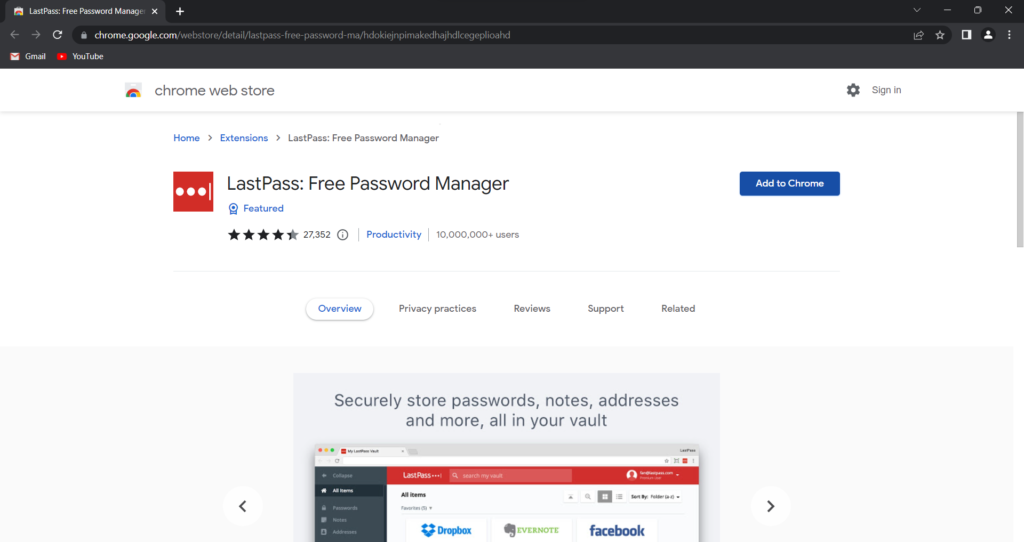The height and width of the screenshot is (542, 1024).
Task: Switch to the Related tab
Action: coord(678,309)
